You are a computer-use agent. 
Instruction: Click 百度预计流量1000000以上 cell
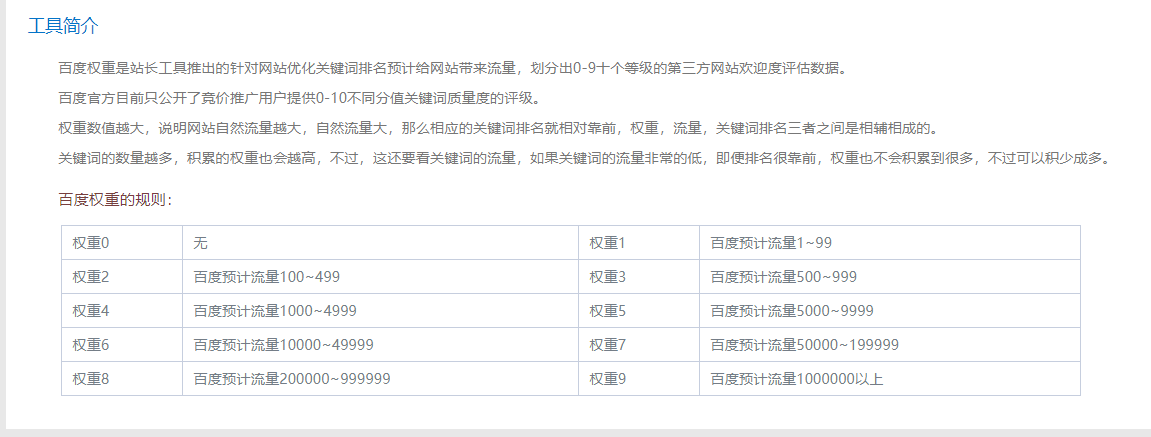click(890, 378)
